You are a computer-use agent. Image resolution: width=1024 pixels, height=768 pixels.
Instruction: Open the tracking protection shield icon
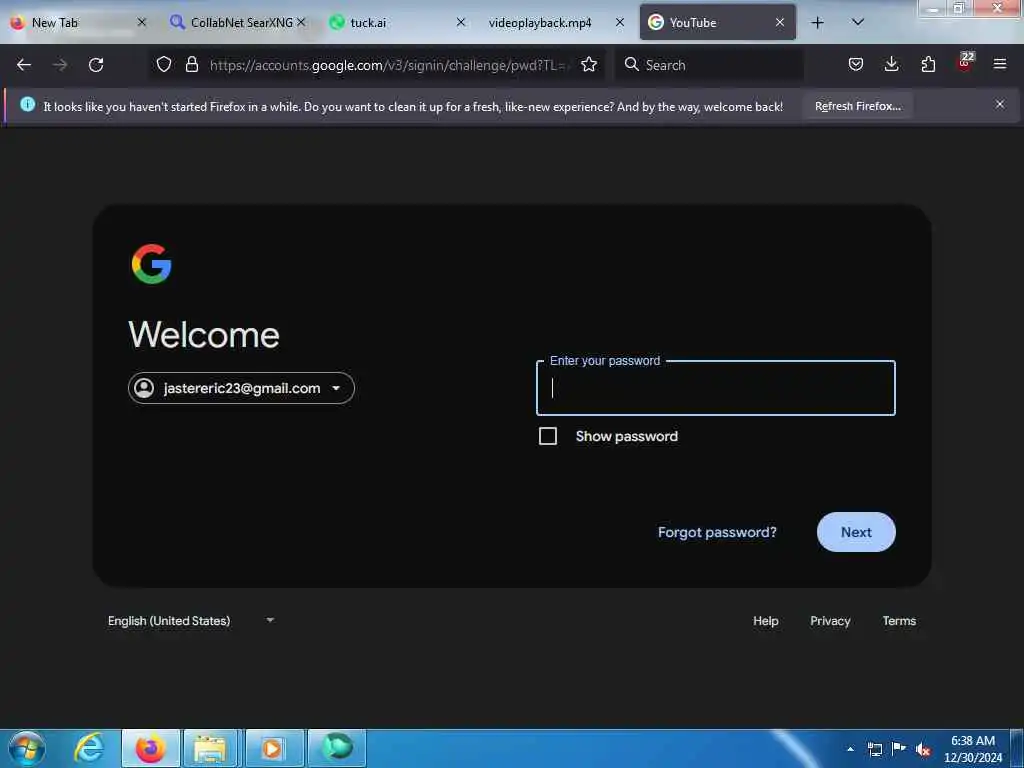click(x=164, y=64)
